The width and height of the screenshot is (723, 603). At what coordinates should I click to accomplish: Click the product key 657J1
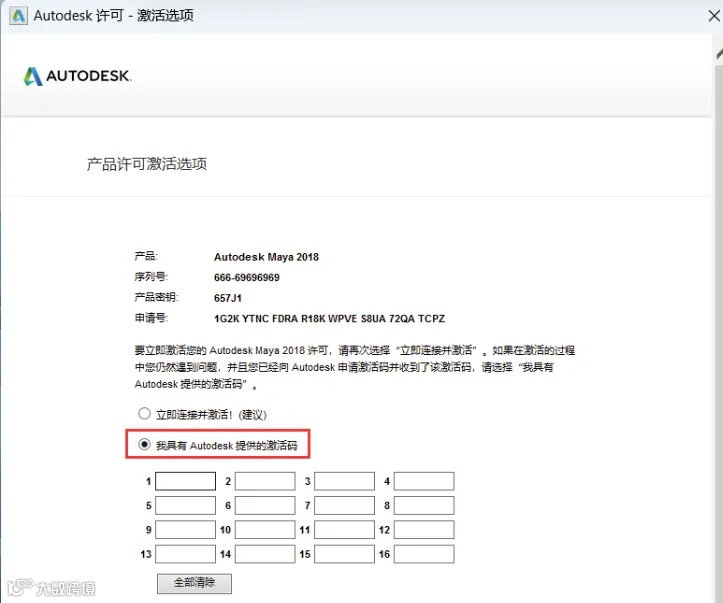[228, 298]
